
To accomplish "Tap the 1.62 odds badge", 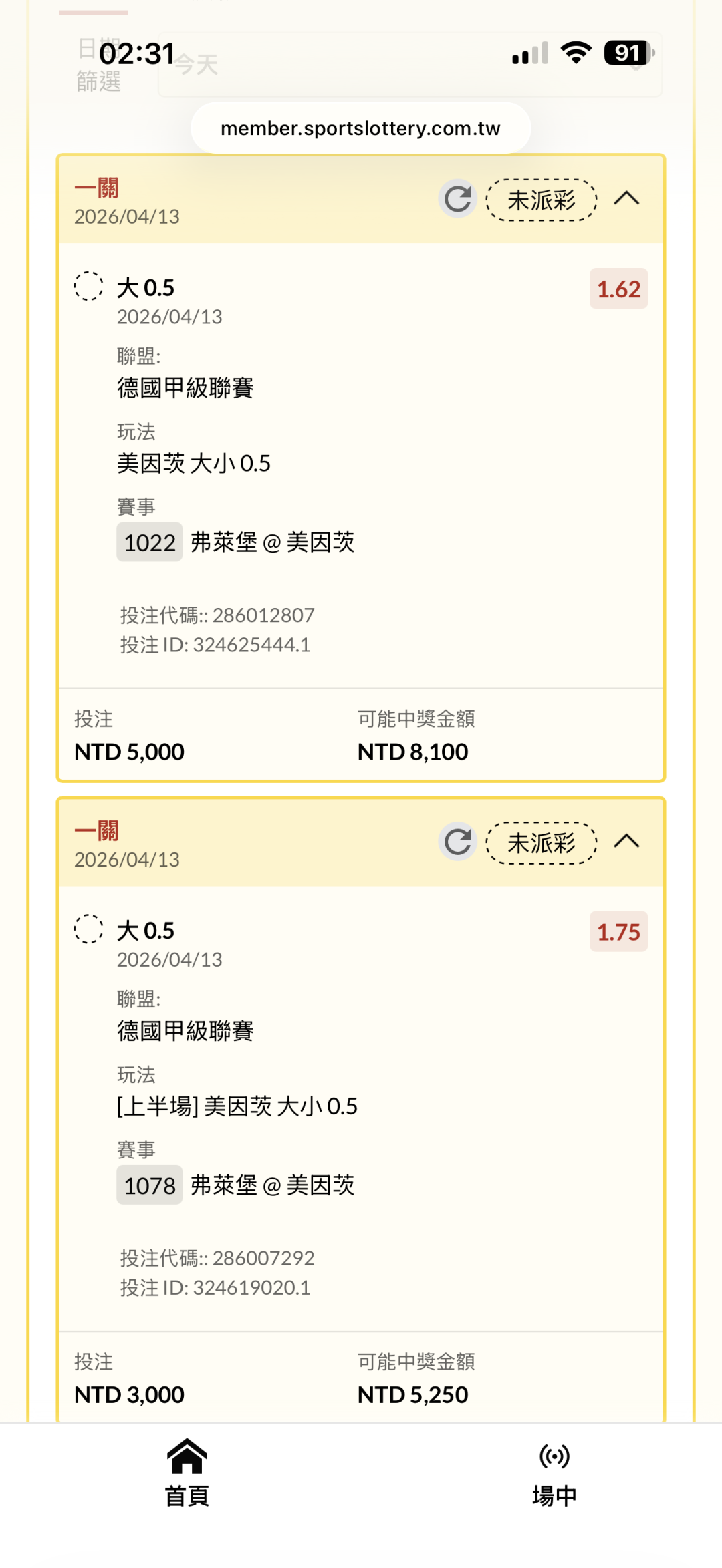I will (x=618, y=289).
